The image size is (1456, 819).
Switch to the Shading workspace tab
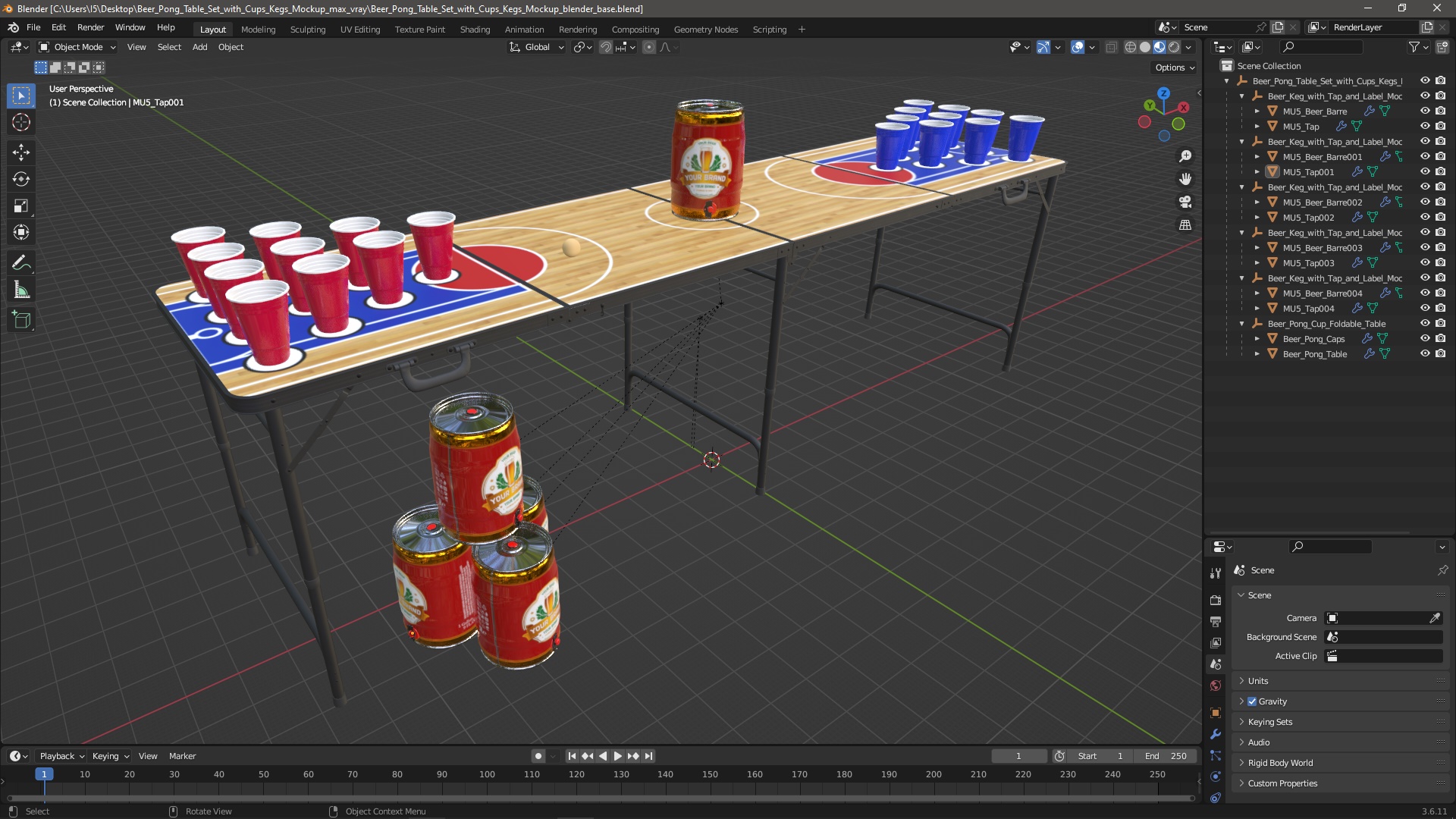click(x=475, y=30)
